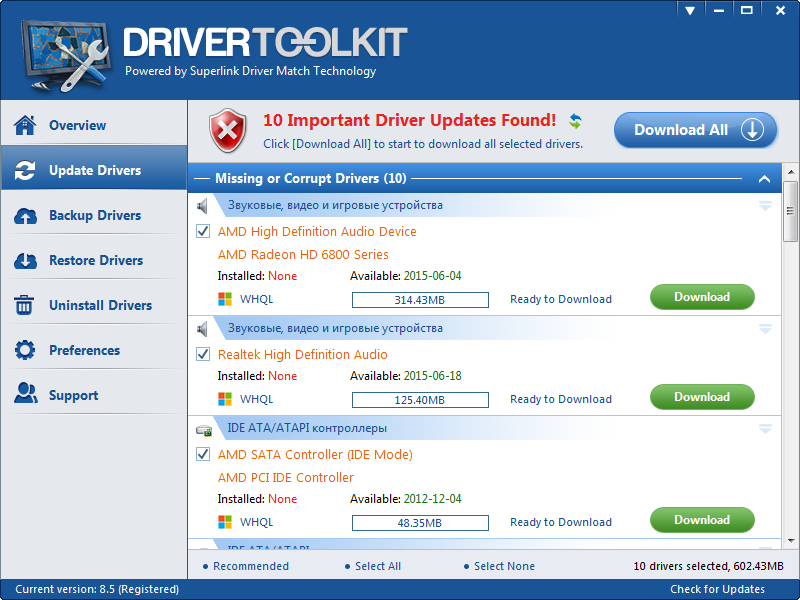Viewport: 800px width, 600px height.
Task: Open the Support section
Action: [x=94, y=392]
